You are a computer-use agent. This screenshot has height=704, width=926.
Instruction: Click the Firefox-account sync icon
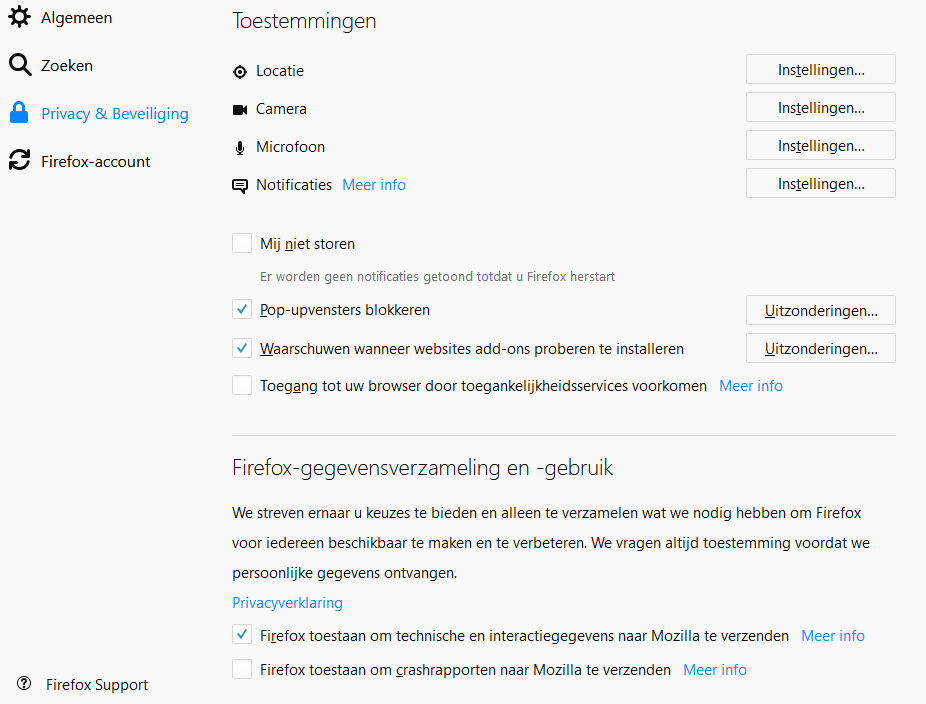(19, 161)
